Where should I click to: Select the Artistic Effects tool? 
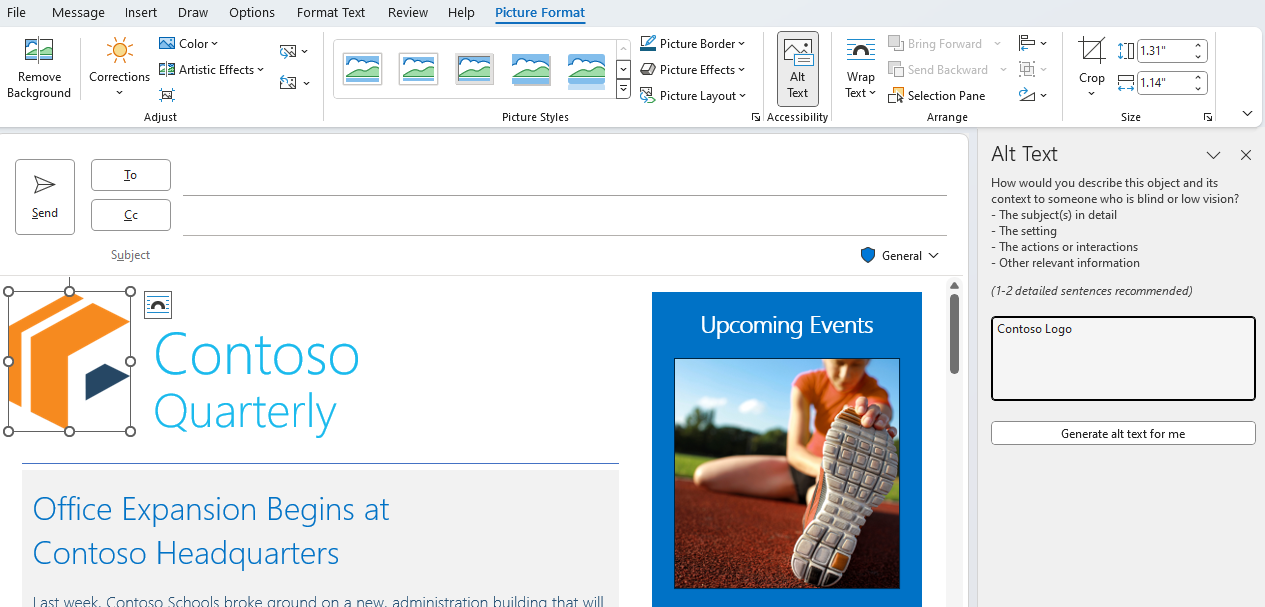click(212, 69)
